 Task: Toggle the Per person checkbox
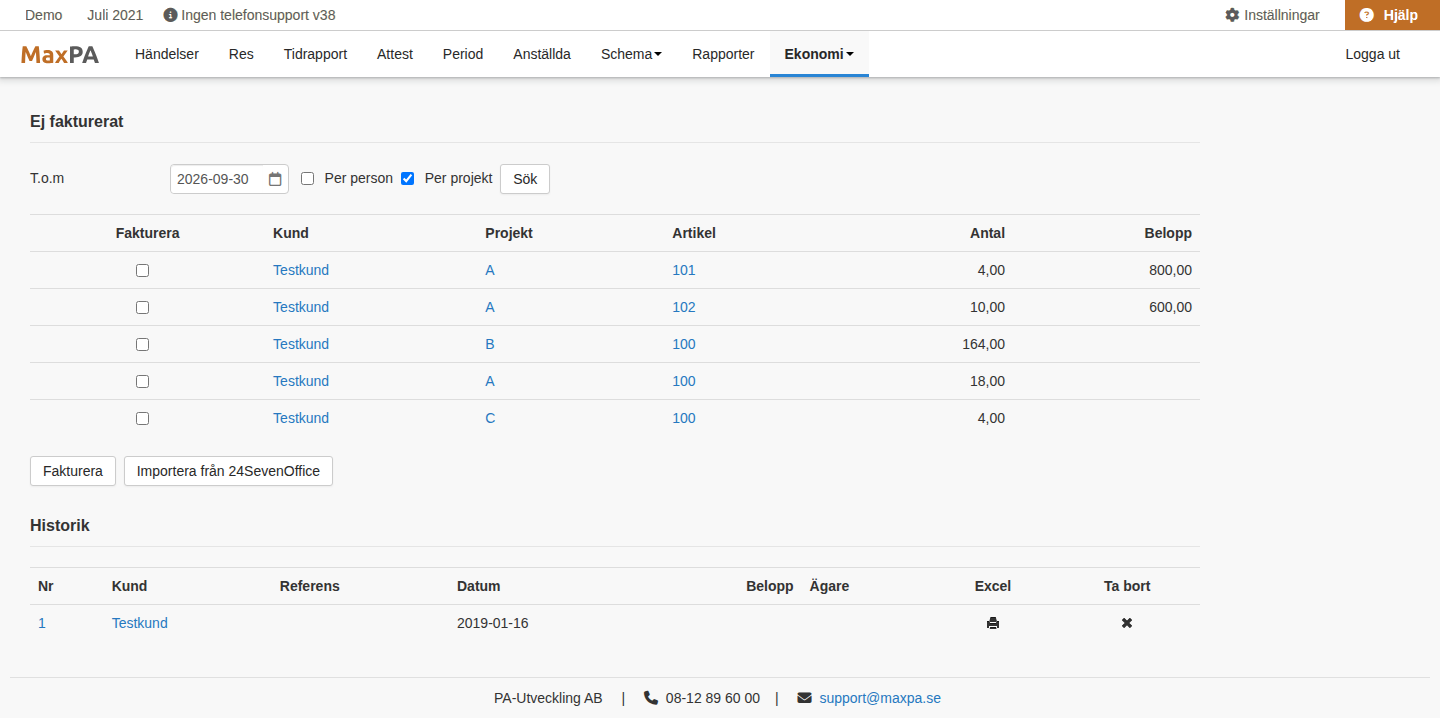point(308,179)
